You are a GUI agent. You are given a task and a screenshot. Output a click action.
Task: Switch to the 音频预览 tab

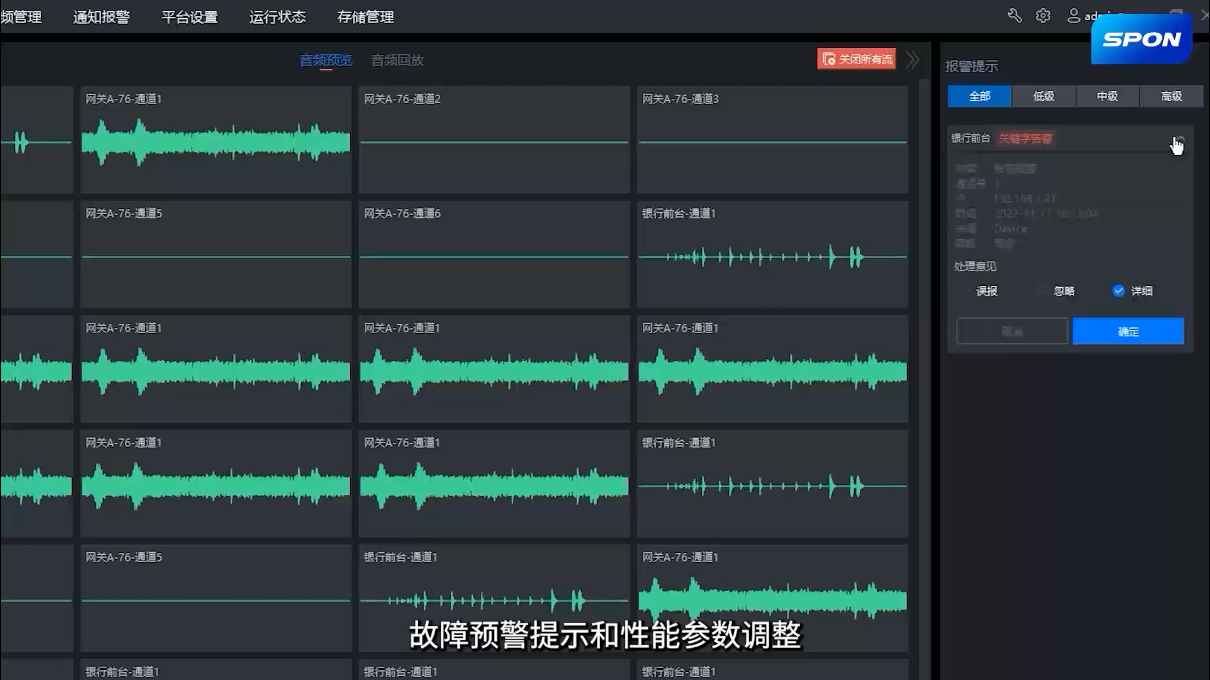click(x=326, y=60)
